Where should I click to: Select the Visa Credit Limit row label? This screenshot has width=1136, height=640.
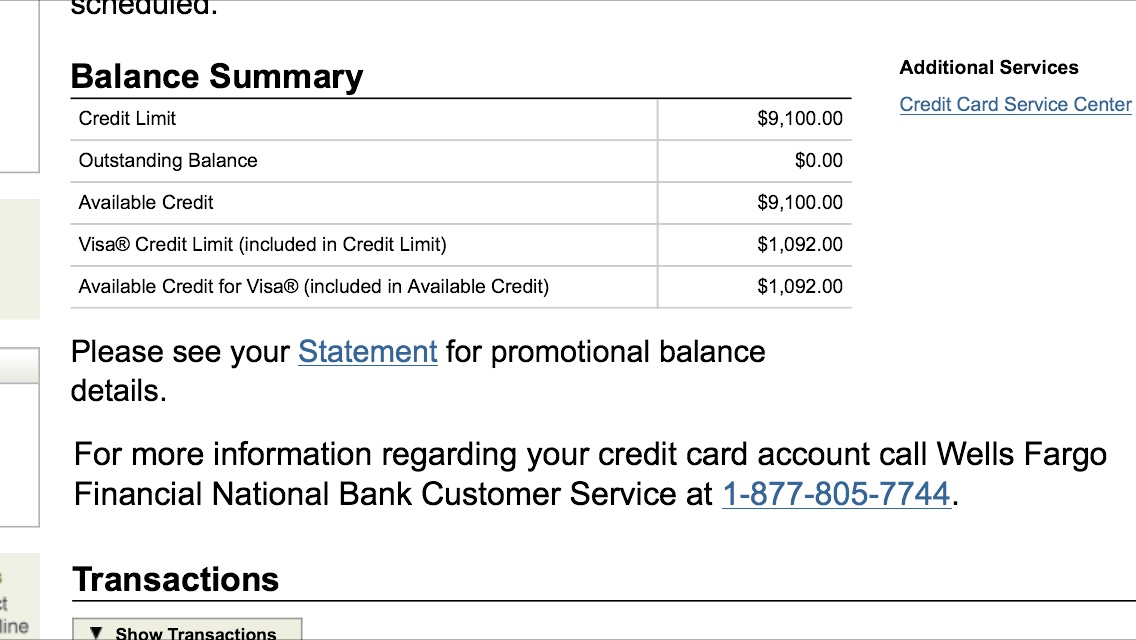[x=262, y=245]
